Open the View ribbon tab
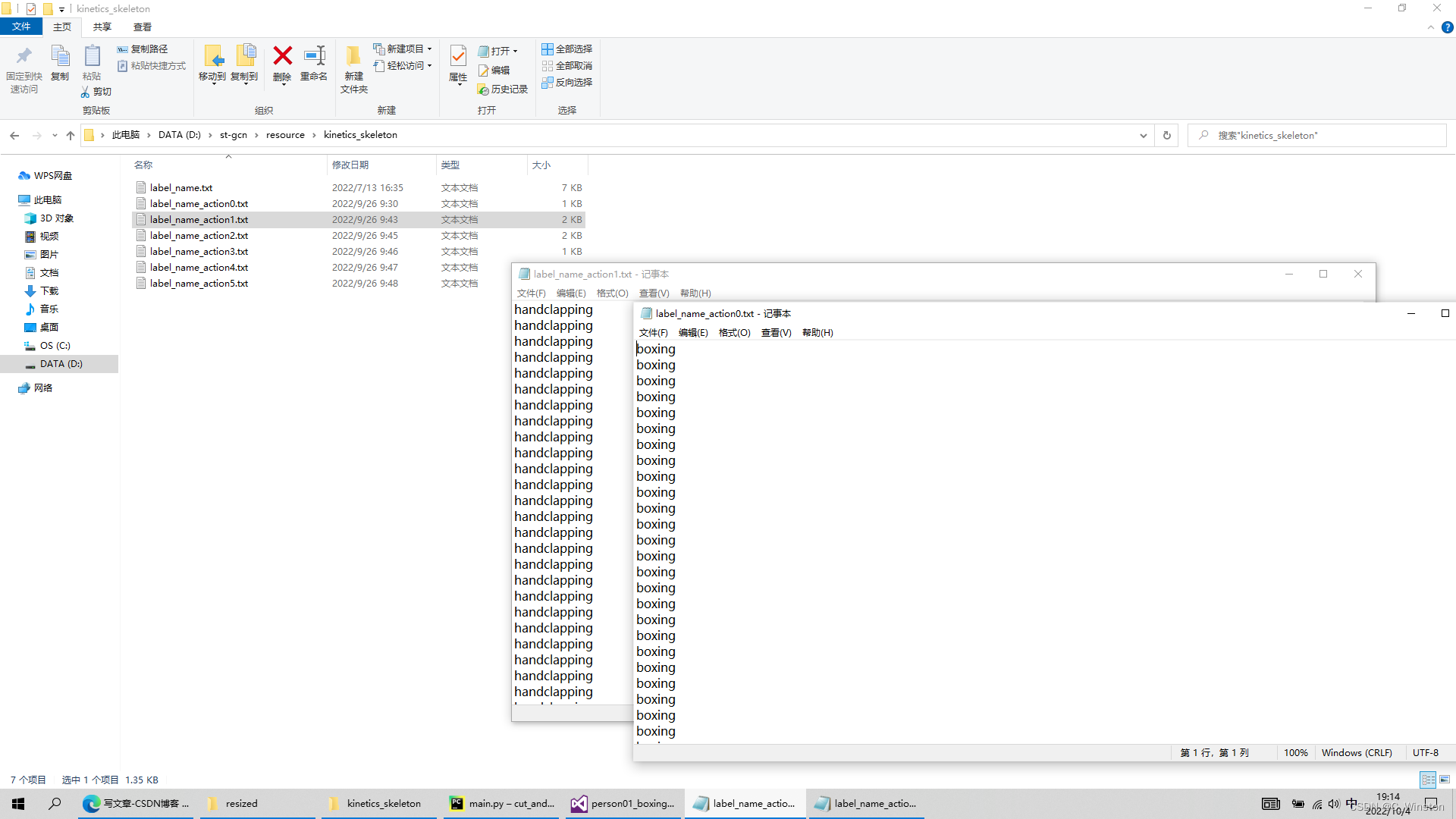This screenshot has width=1456, height=819. 142,27
